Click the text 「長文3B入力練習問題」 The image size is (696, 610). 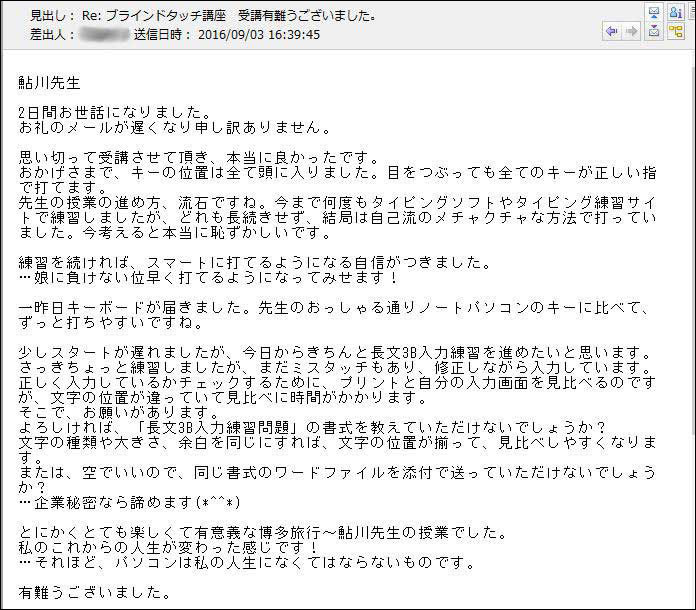(x=219, y=428)
